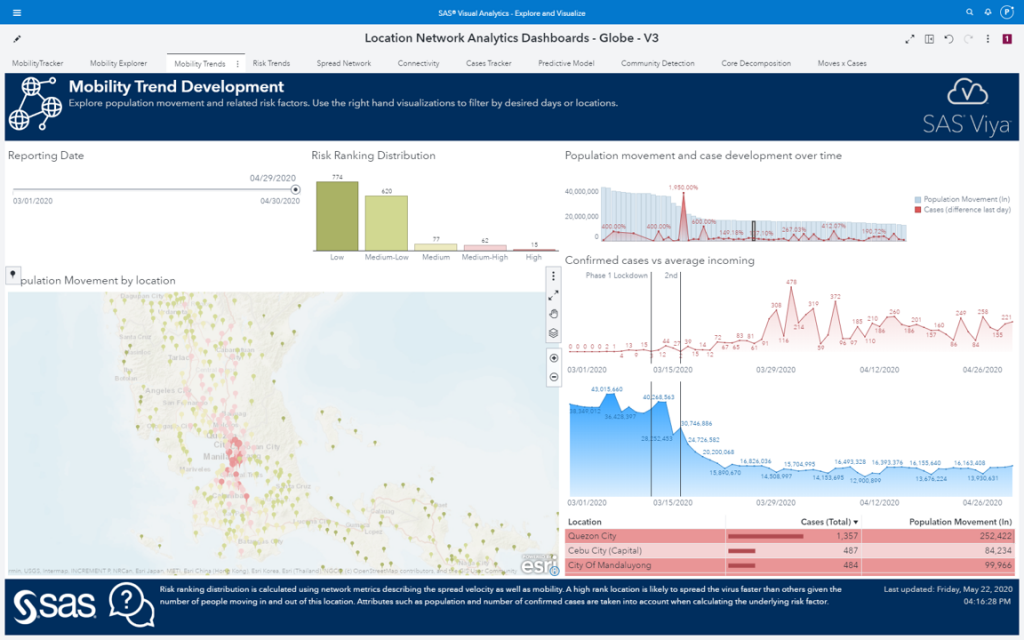
Task: Toggle the map pin control on the map edge
Action: [13, 273]
